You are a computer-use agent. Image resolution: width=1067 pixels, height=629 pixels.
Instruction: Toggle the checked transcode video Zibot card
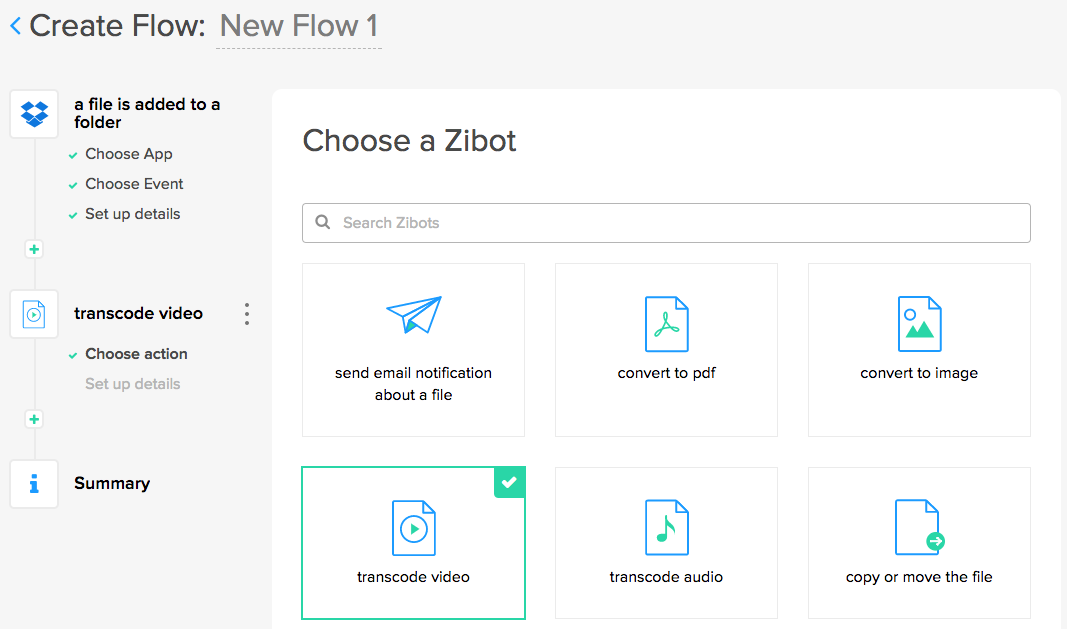(x=413, y=543)
